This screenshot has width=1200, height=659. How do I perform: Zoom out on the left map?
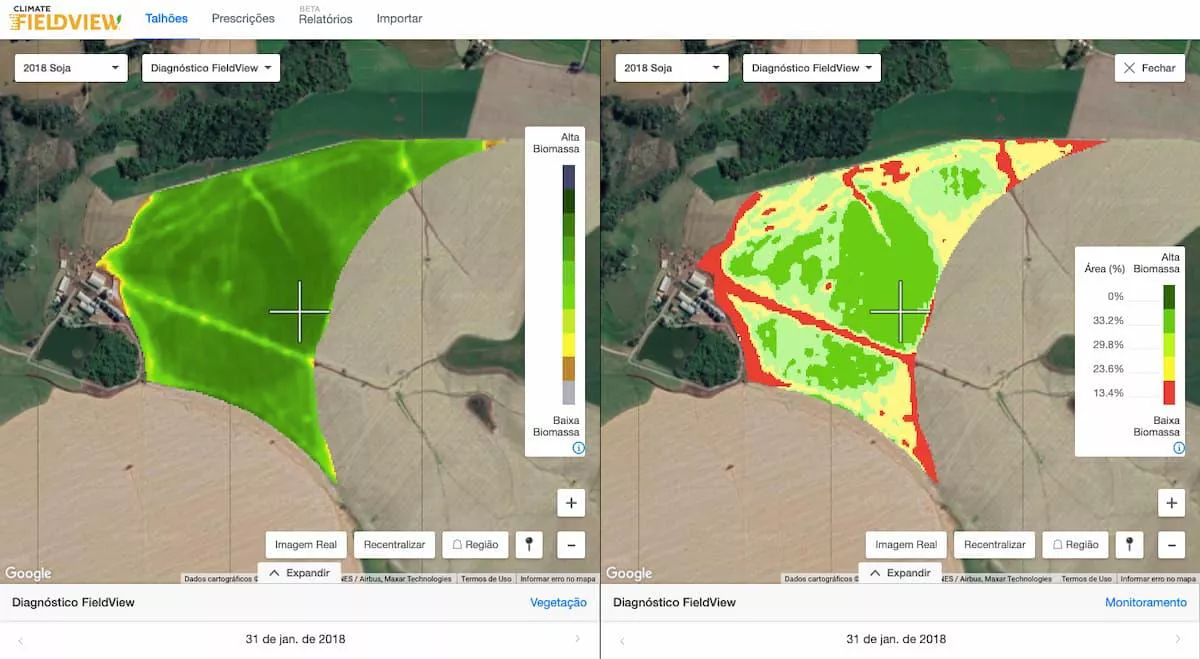coord(570,545)
